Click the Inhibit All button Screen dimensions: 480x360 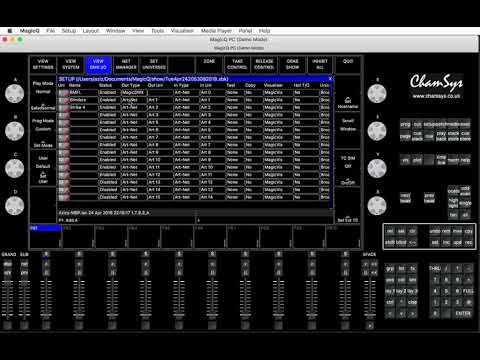[320, 64]
